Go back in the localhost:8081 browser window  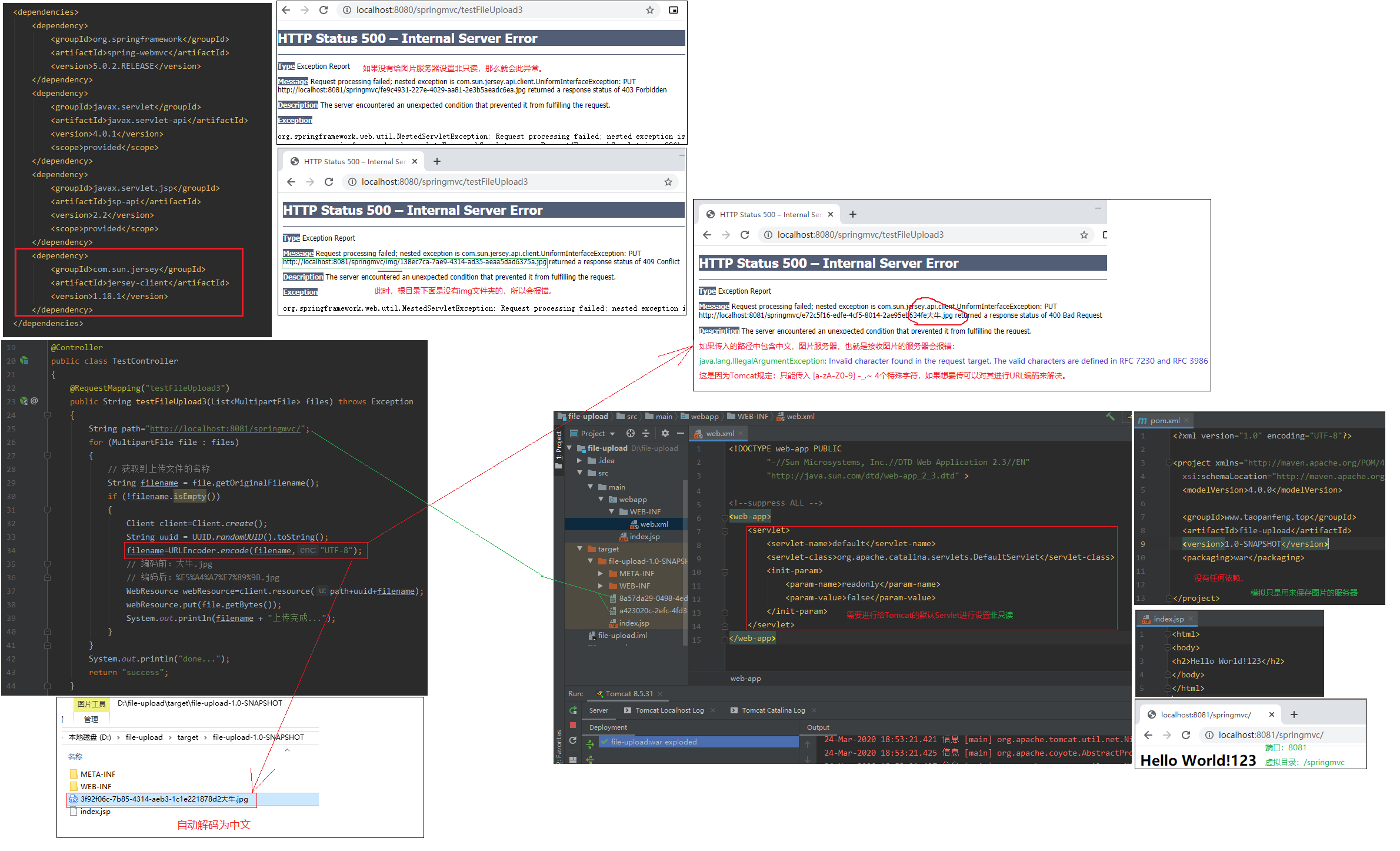(1148, 735)
